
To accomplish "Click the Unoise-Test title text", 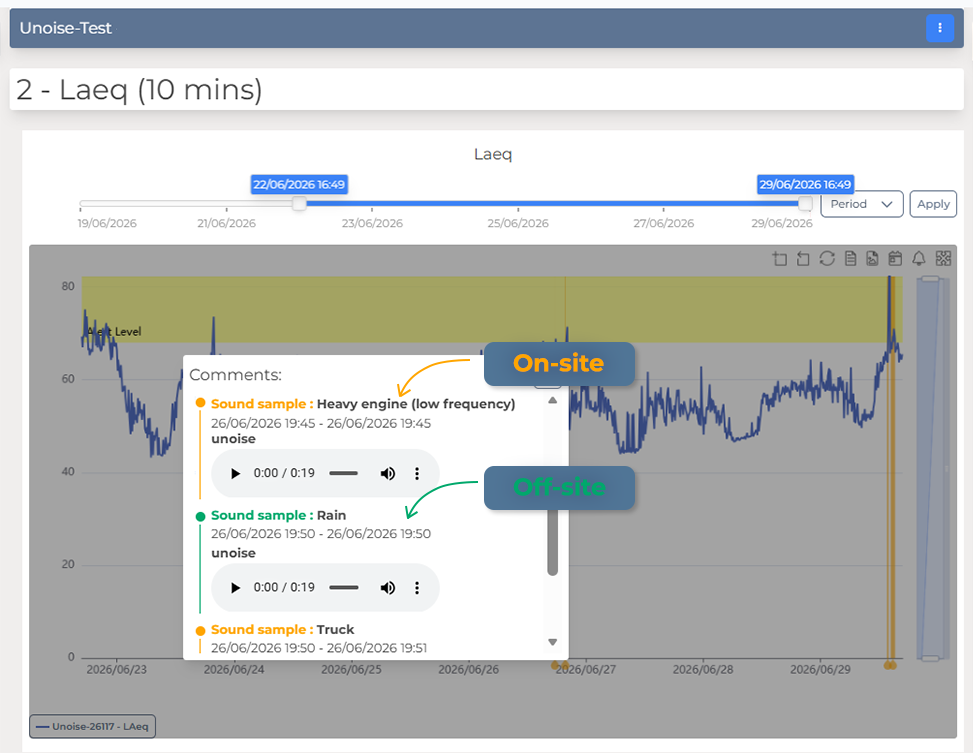I will (66, 28).
